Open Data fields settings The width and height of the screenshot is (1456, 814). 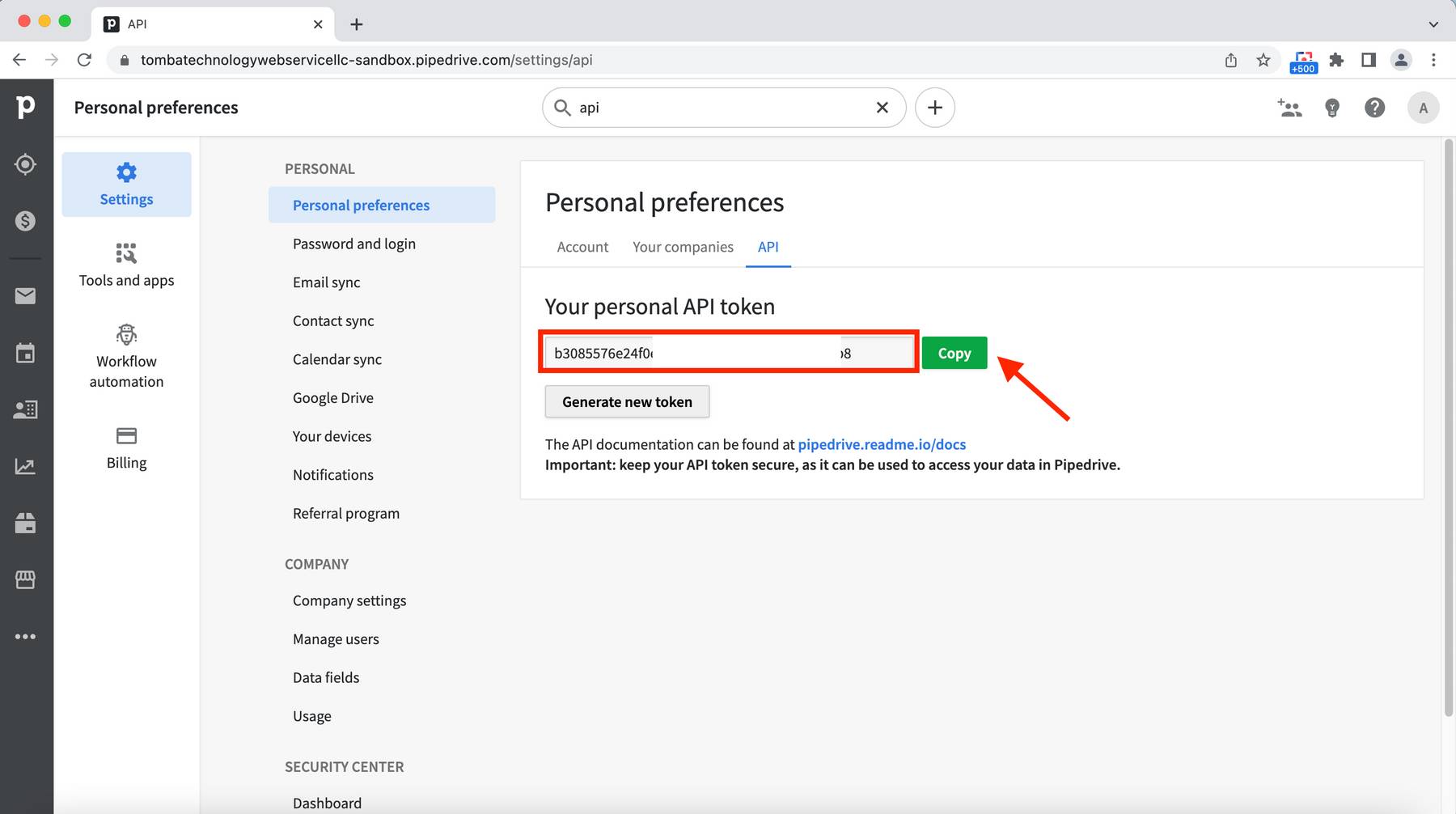pos(326,677)
